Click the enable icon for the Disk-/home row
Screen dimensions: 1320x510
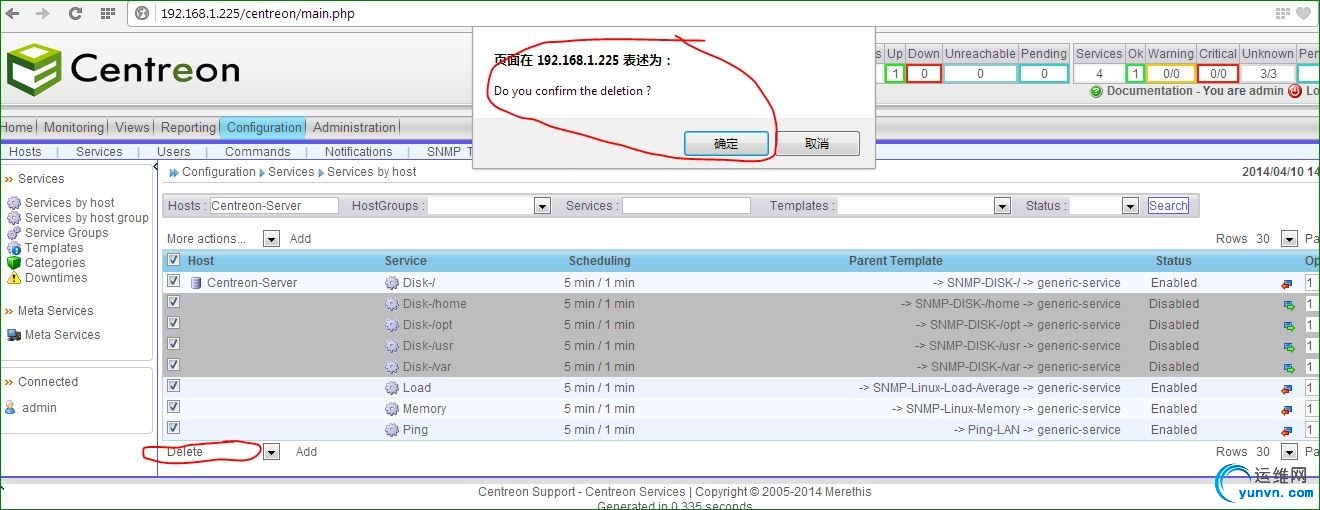click(x=1288, y=305)
